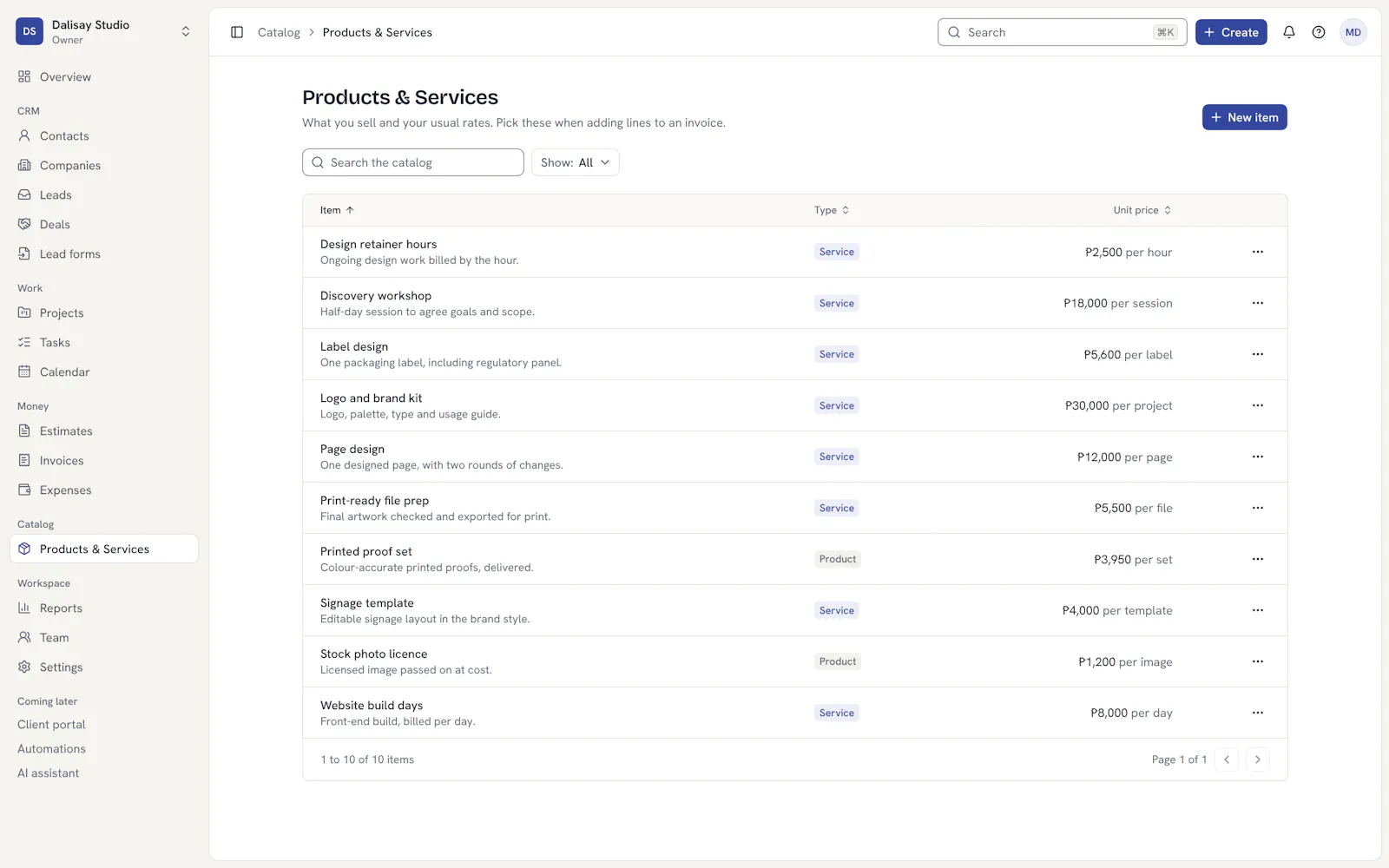The image size is (1389, 868).
Task: Sort by the Type column
Action: click(x=832, y=210)
